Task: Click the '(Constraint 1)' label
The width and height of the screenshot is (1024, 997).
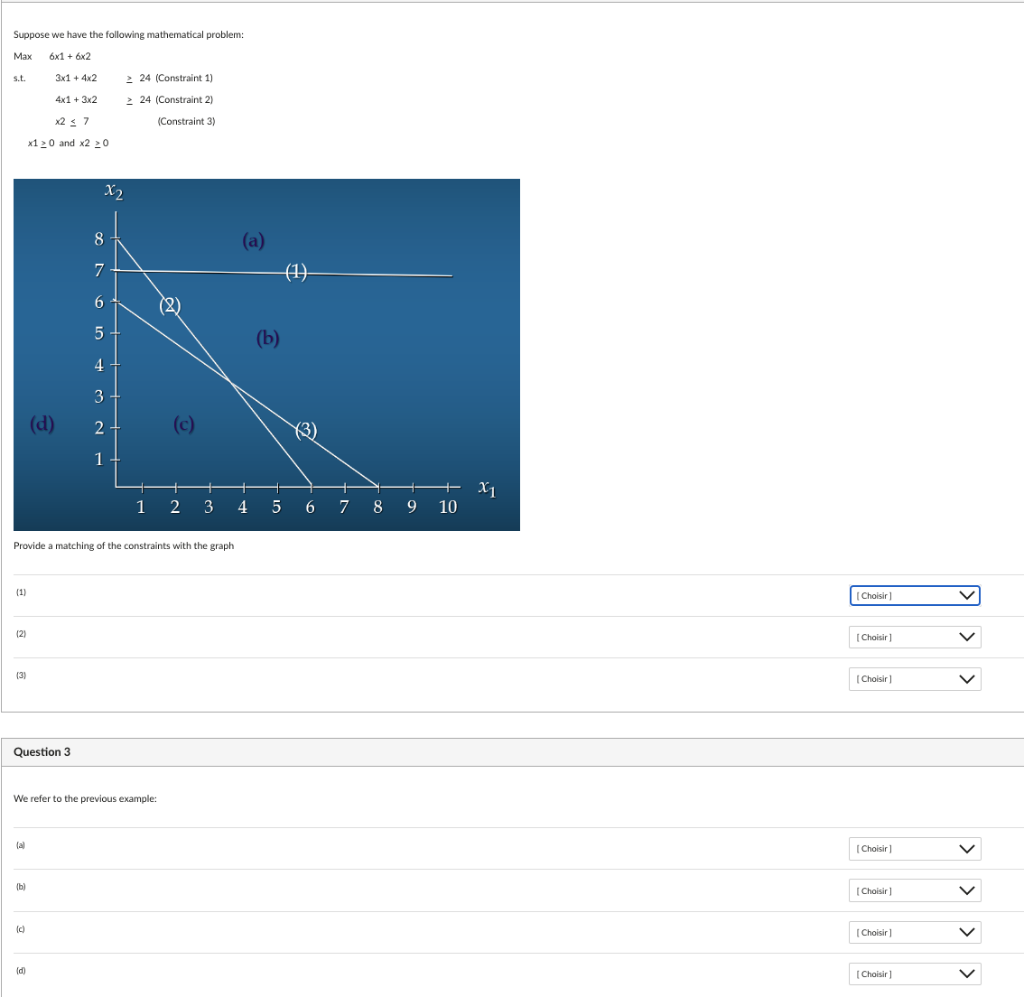Action: point(184,78)
